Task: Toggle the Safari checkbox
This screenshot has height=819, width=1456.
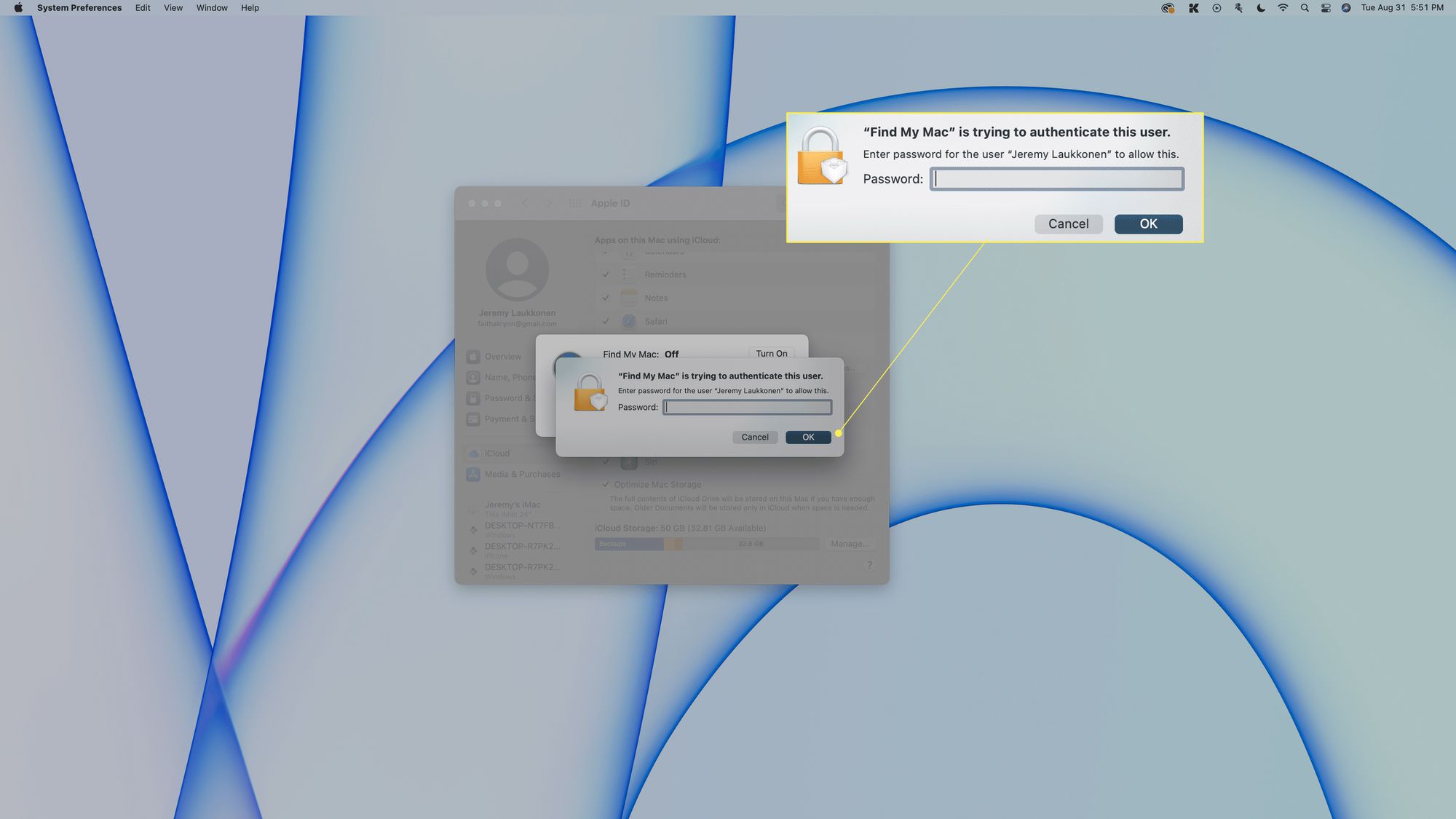Action: 606,321
